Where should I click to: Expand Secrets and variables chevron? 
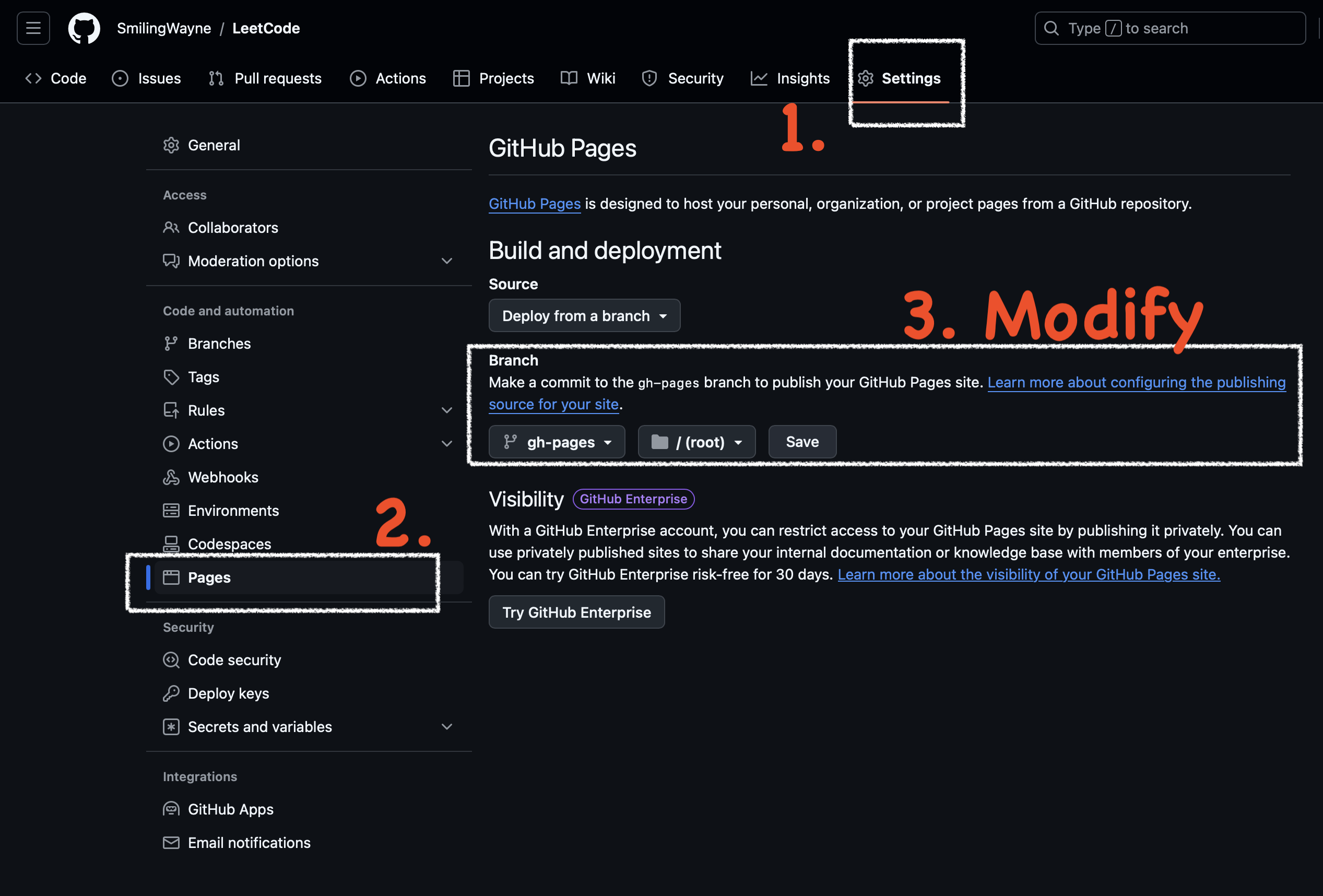click(x=447, y=727)
